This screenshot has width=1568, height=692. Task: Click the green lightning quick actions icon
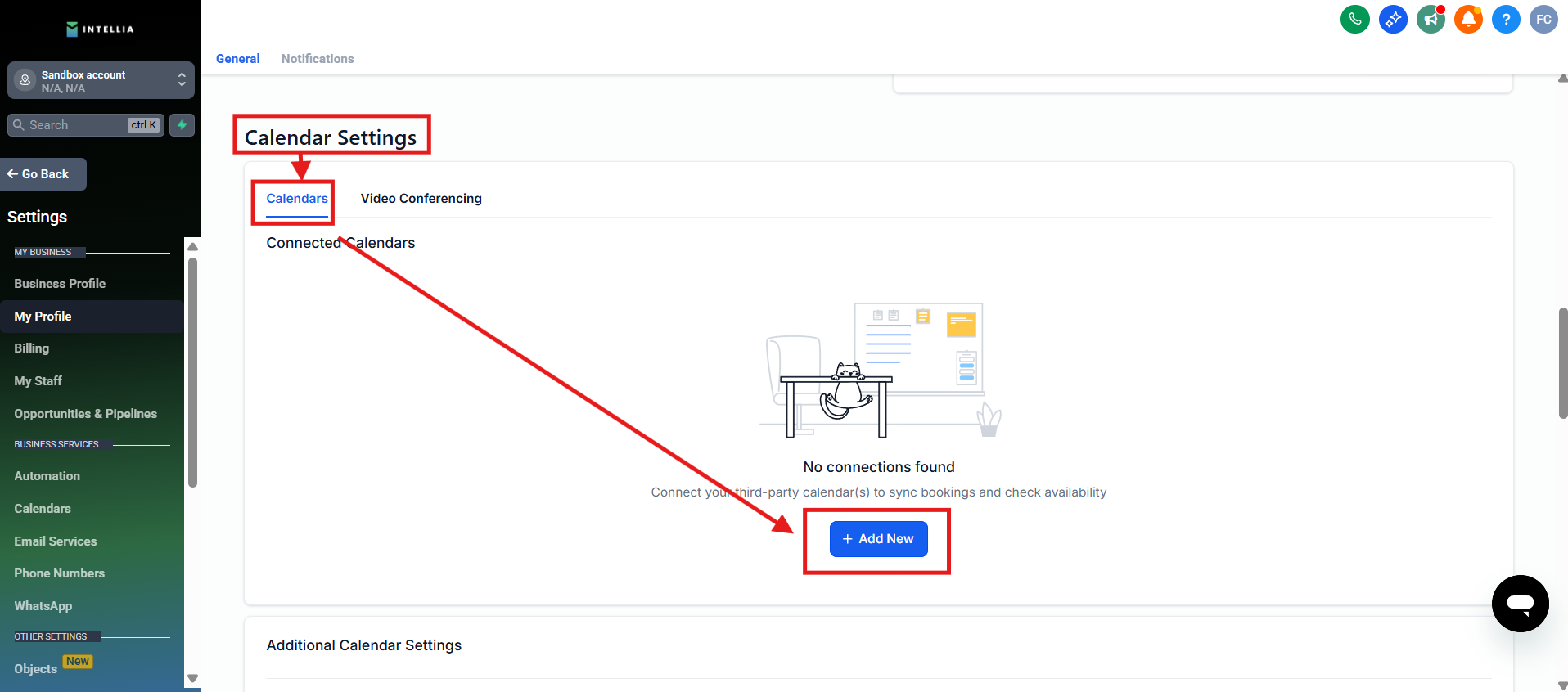click(x=182, y=125)
